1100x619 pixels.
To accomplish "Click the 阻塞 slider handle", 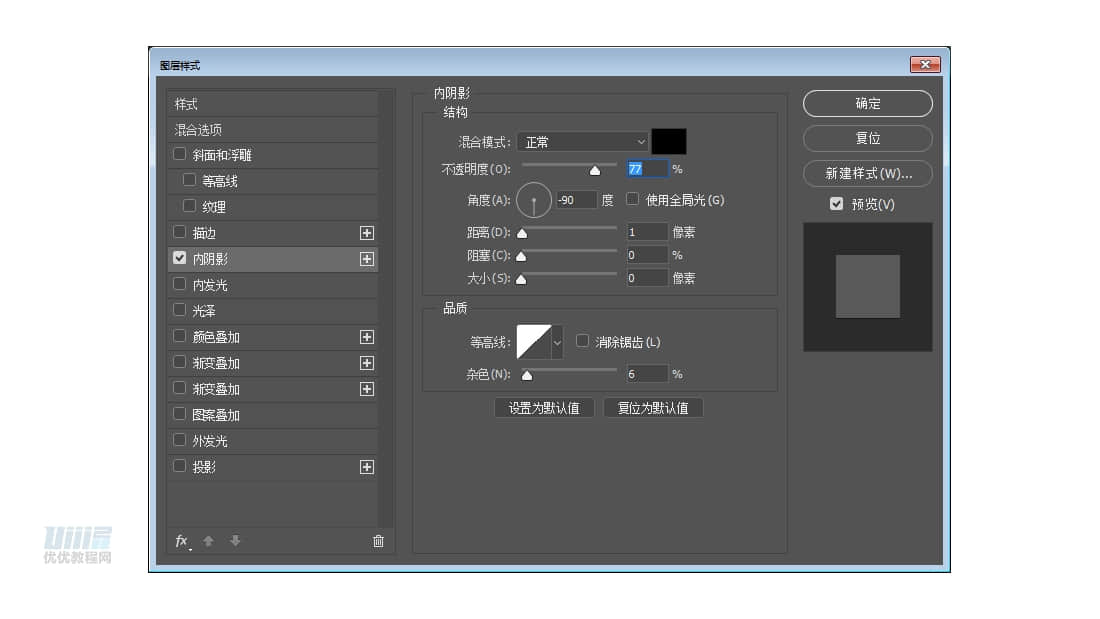I will coord(521,256).
